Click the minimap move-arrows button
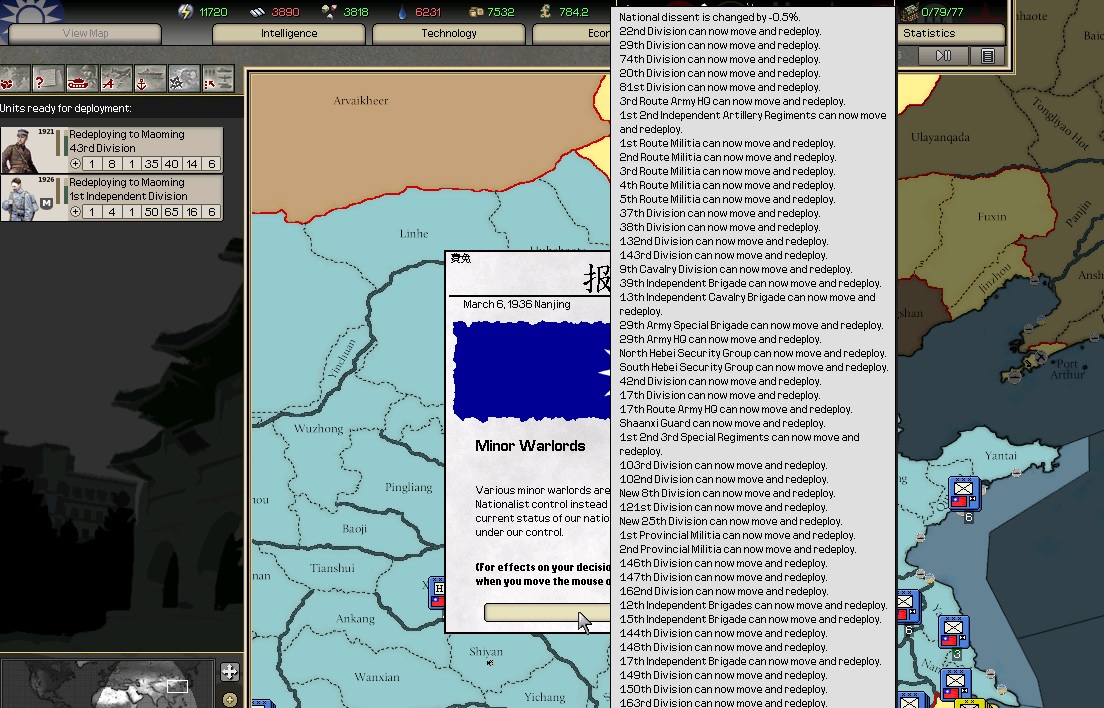This screenshot has width=1104, height=708. point(230,672)
